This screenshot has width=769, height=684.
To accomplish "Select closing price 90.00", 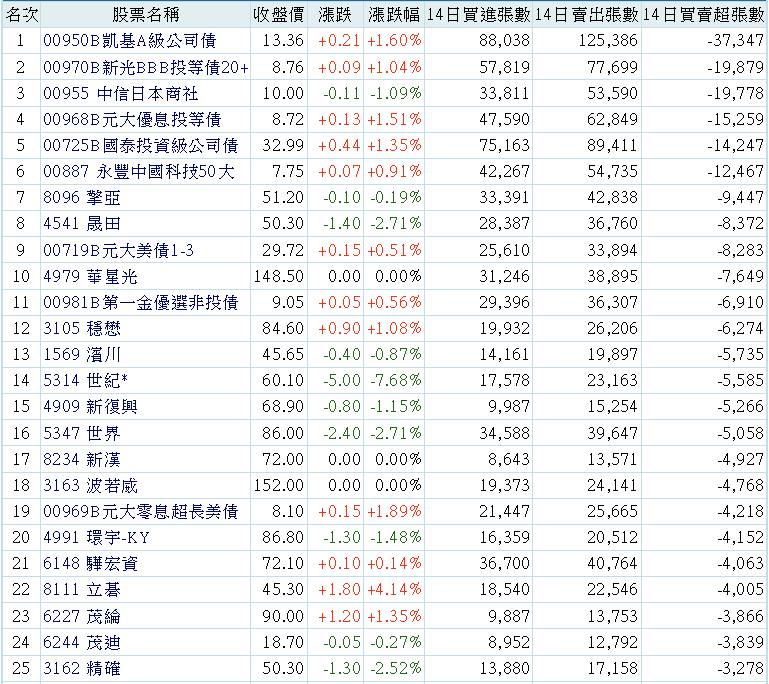I will point(283,616).
